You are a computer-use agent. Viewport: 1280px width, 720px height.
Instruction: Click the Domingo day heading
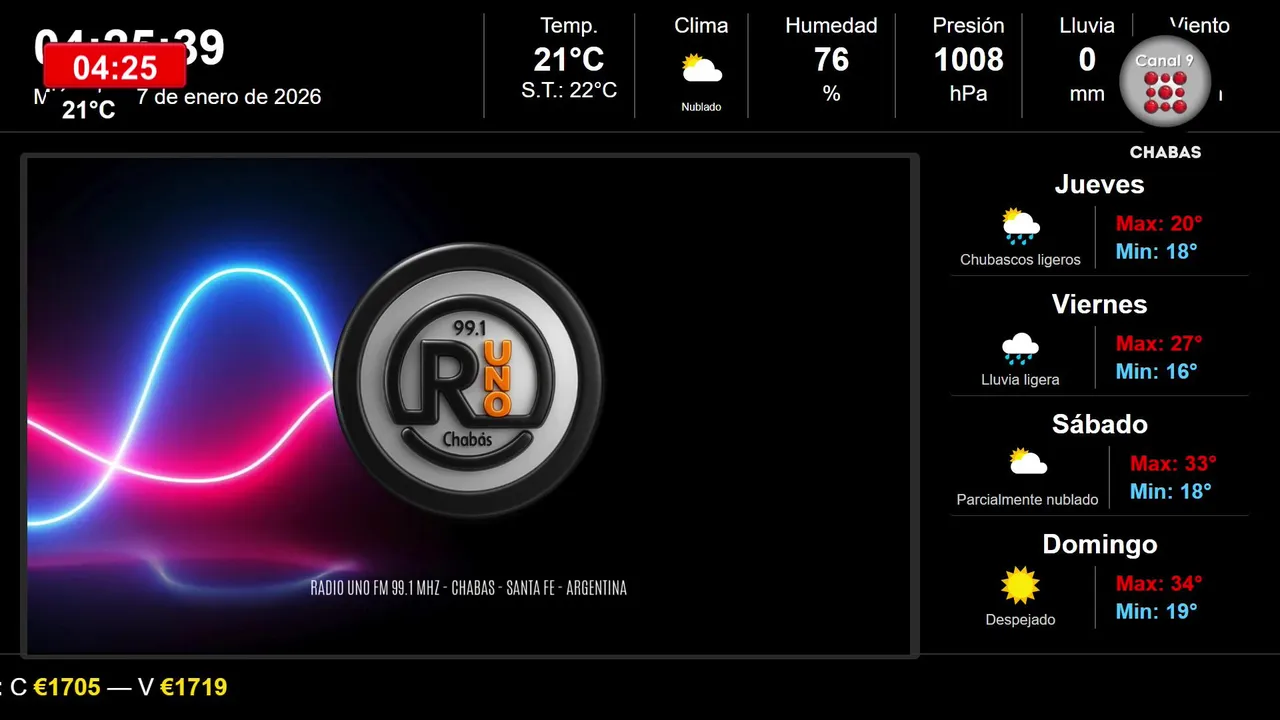[1099, 544]
